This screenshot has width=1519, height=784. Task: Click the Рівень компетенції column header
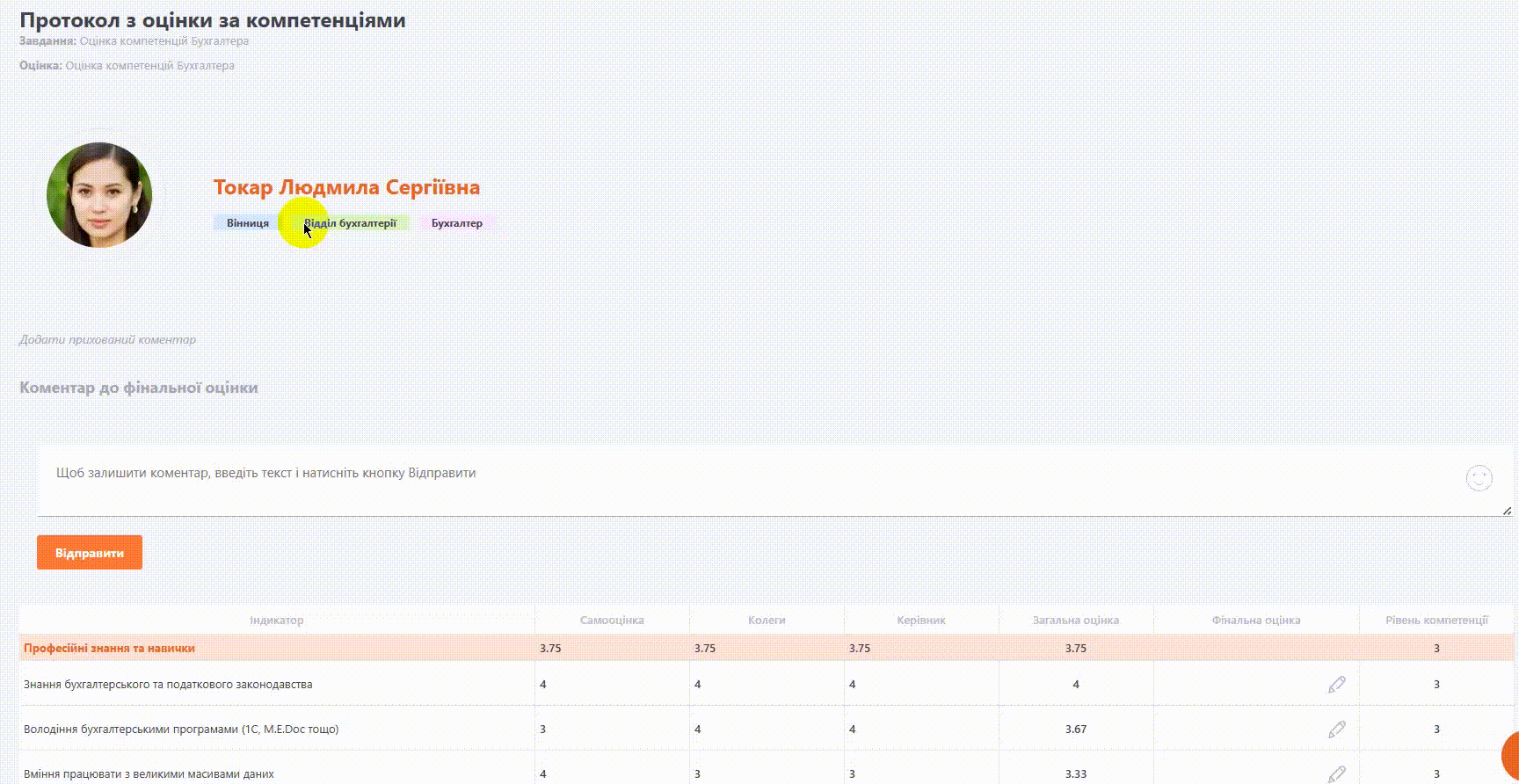click(x=1436, y=621)
